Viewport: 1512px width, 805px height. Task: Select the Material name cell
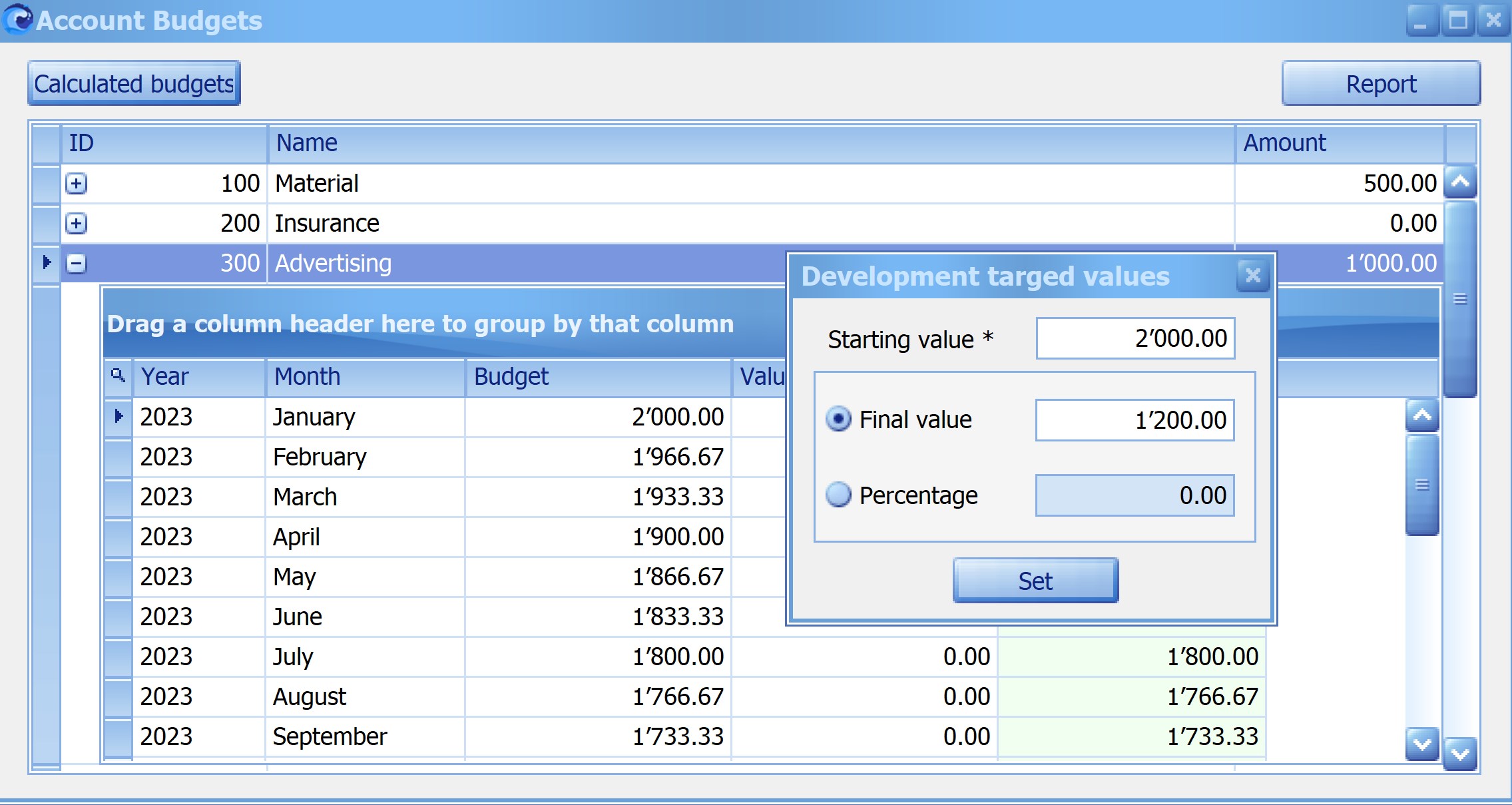pyautogui.click(x=751, y=183)
